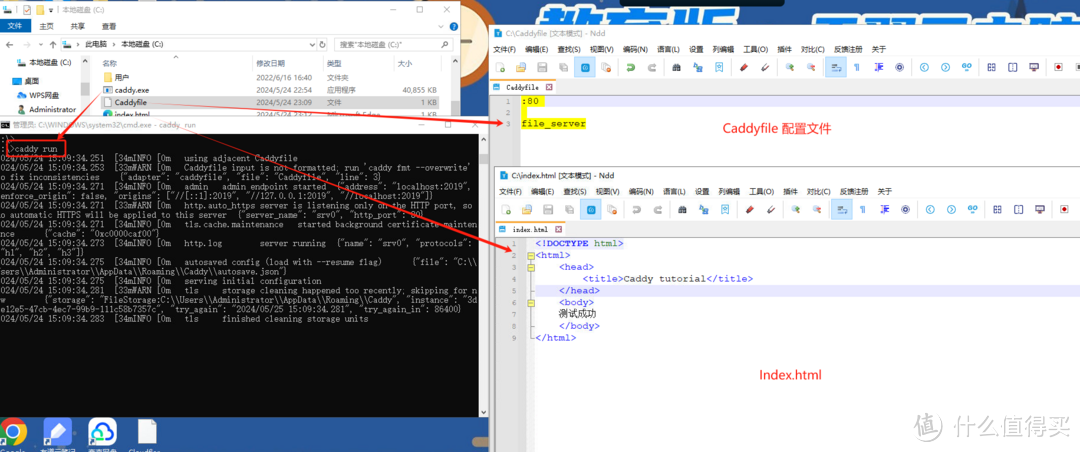Click monitor icon in index.html Ndd toolbar

click(1039, 209)
